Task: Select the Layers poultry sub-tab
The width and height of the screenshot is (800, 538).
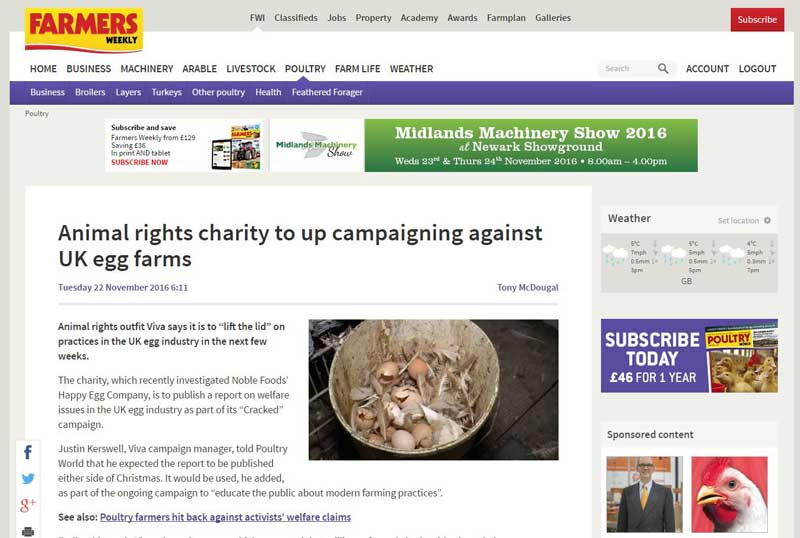Action: click(128, 92)
